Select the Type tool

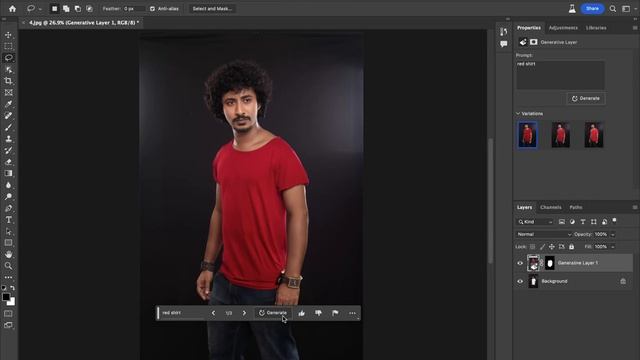point(8,220)
